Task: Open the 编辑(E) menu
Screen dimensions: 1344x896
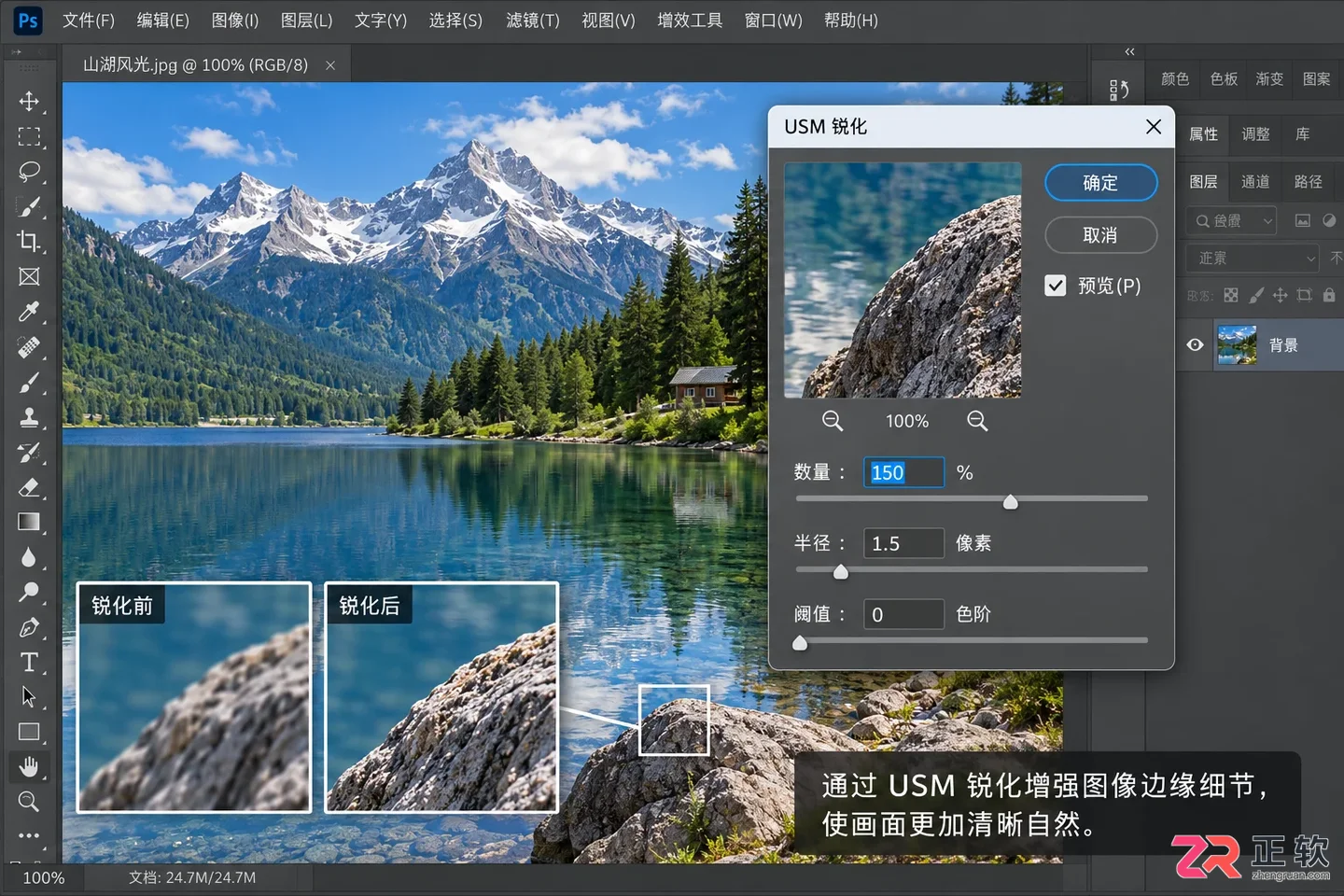Action: coord(162,21)
